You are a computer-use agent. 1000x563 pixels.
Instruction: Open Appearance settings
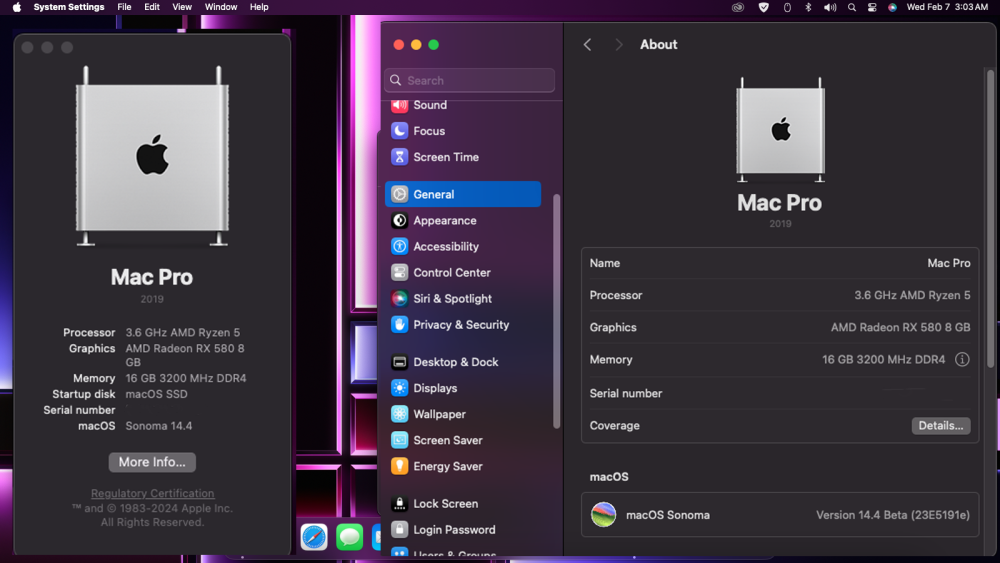(463, 221)
